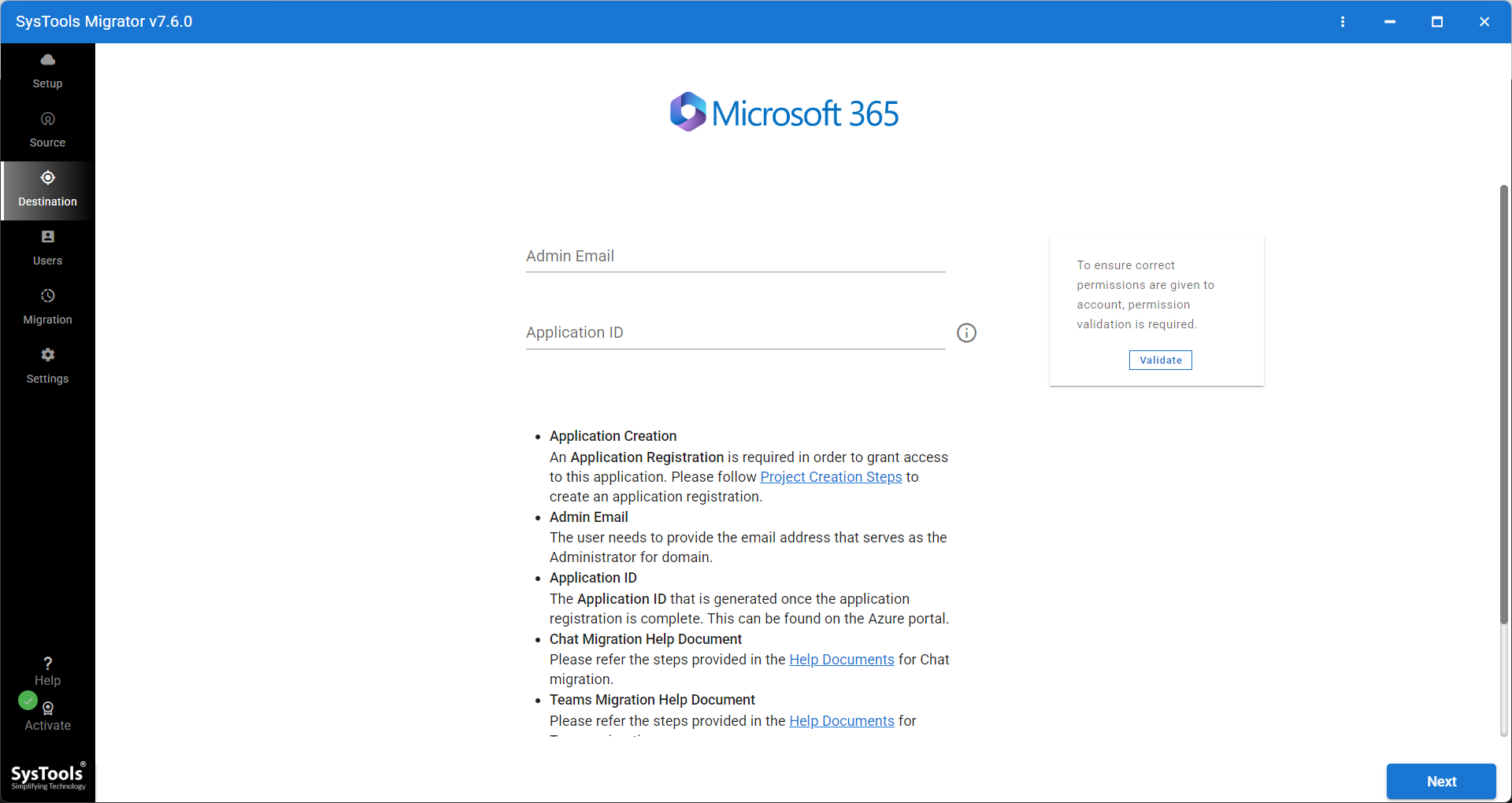View the Application ID info tooltip
This screenshot has width=1512, height=803.
point(966,332)
